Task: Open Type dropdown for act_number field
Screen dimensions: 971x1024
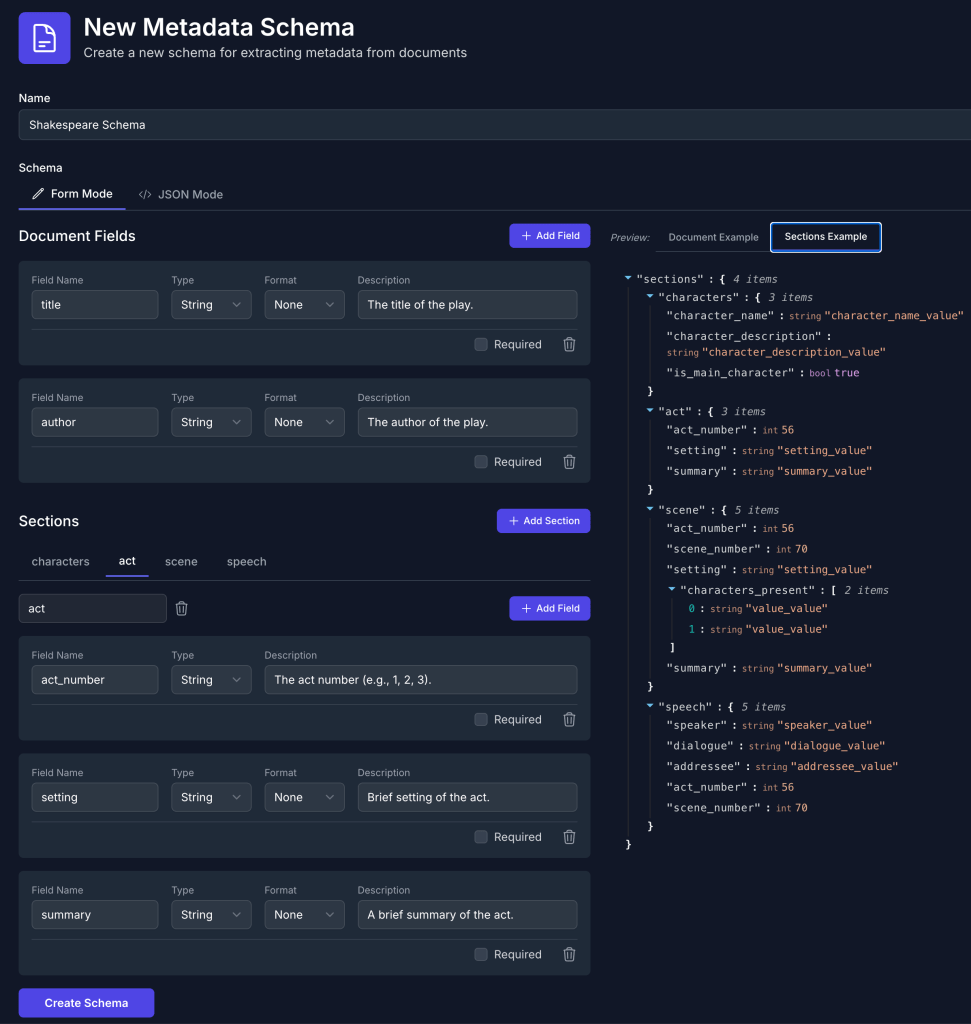Action: tap(210, 680)
